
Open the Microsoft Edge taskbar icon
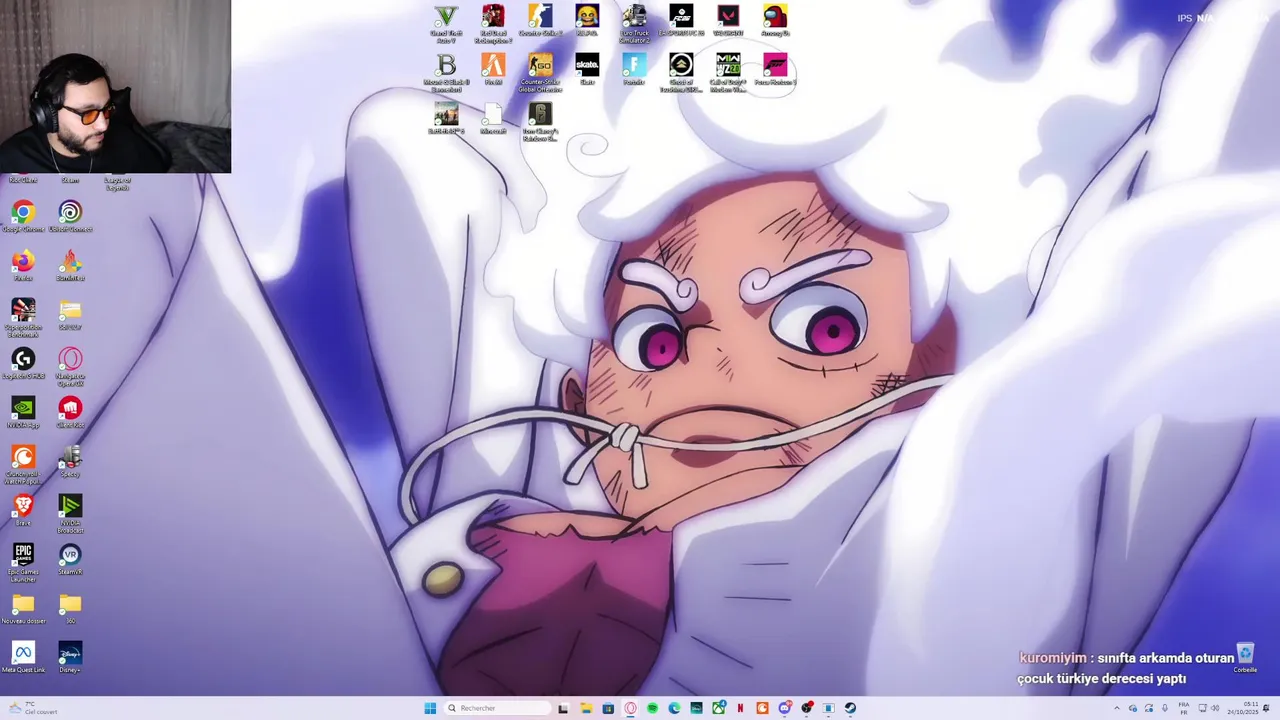(x=674, y=708)
